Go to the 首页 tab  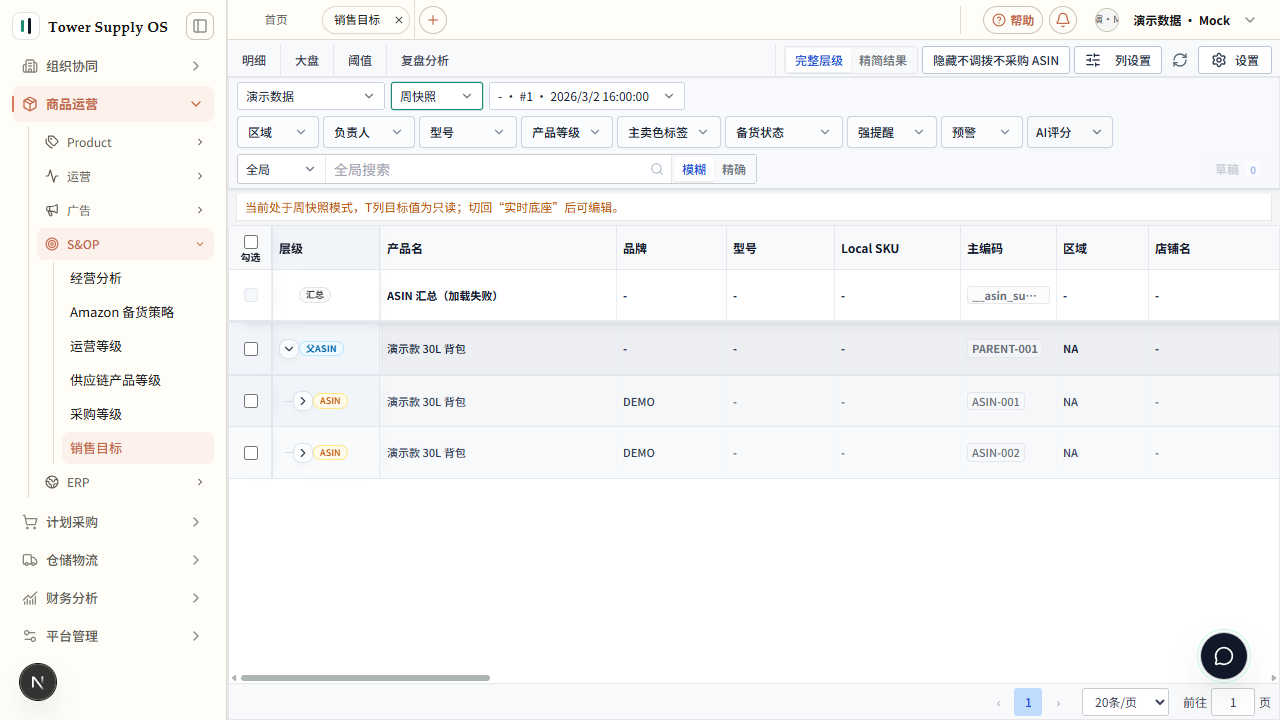tap(276, 20)
